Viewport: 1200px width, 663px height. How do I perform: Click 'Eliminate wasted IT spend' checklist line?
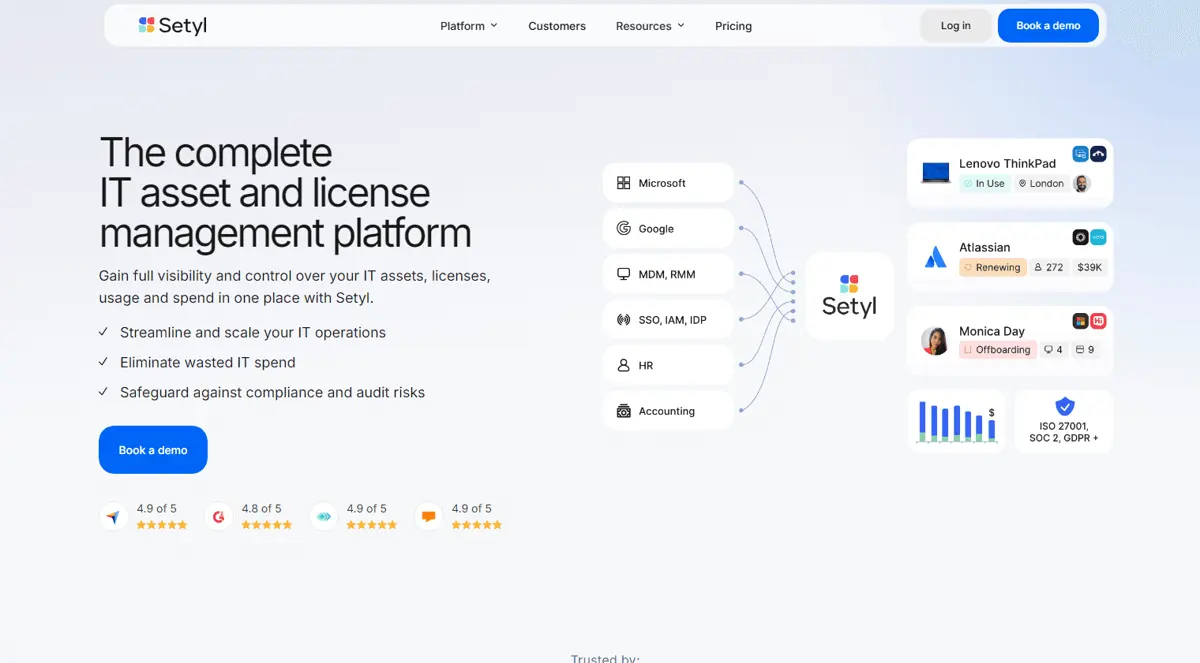pyautogui.click(x=208, y=362)
